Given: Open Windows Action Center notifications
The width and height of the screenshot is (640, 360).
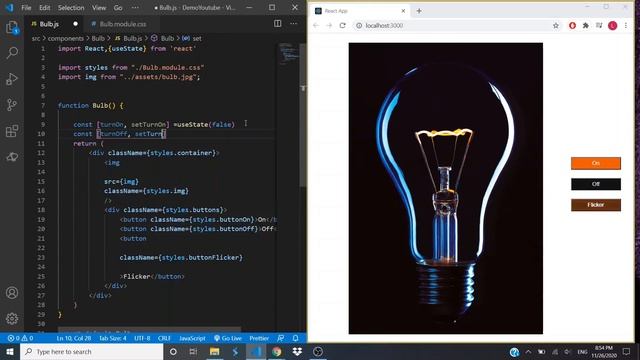Looking at the screenshot, I should (x=626, y=351).
